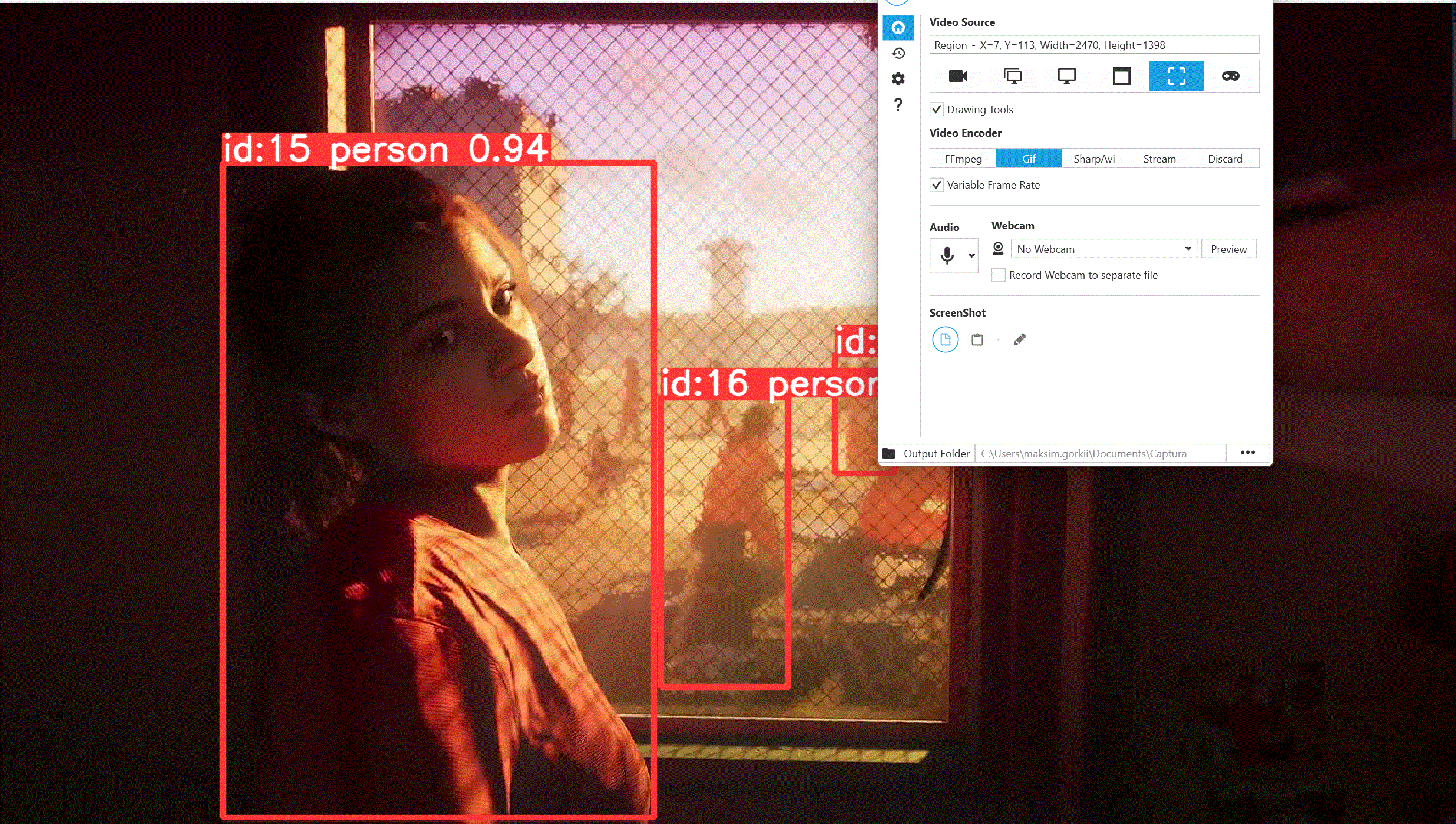
Task: Select the screen monitor source icon
Action: [x=1067, y=76]
